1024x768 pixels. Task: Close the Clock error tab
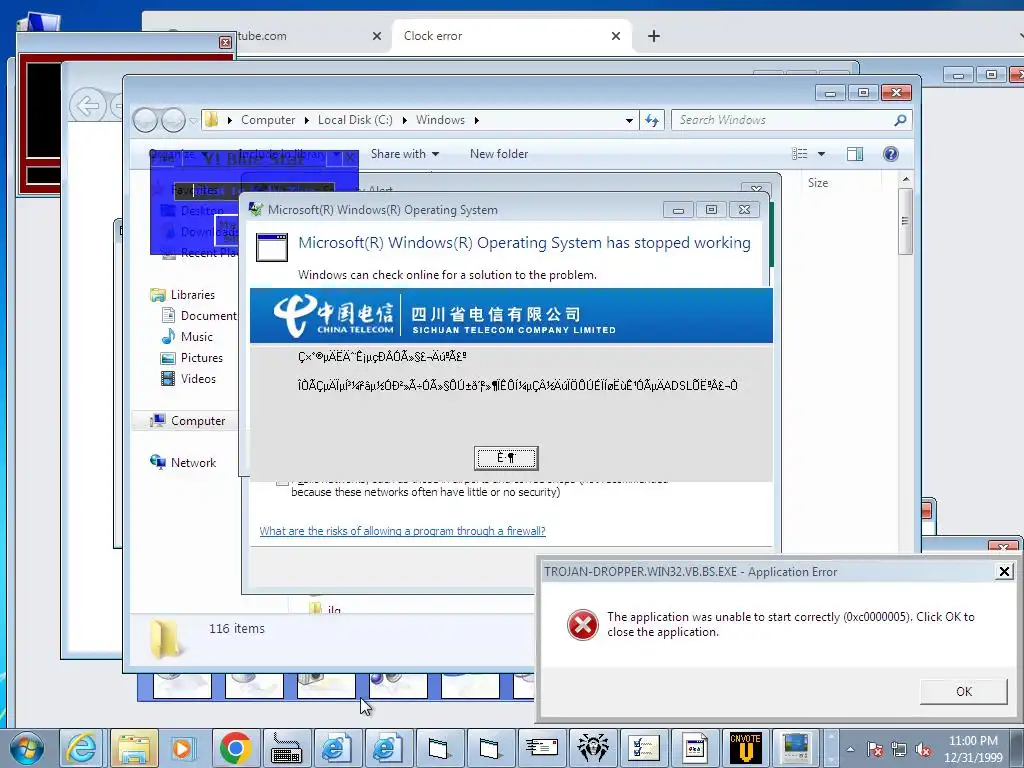coord(616,36)
